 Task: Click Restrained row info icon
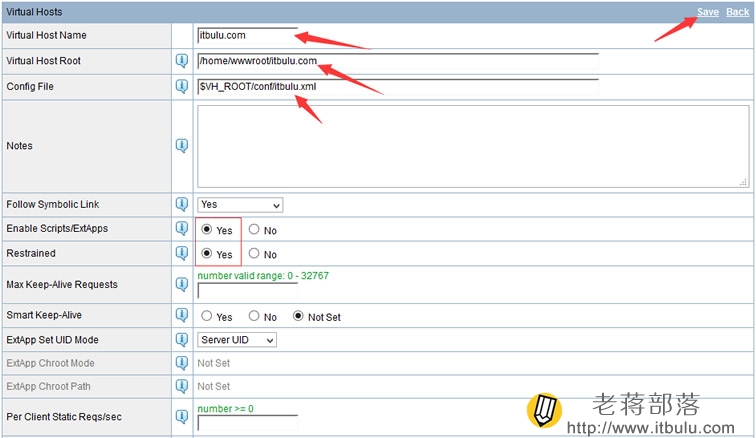(x=182, y=253)
